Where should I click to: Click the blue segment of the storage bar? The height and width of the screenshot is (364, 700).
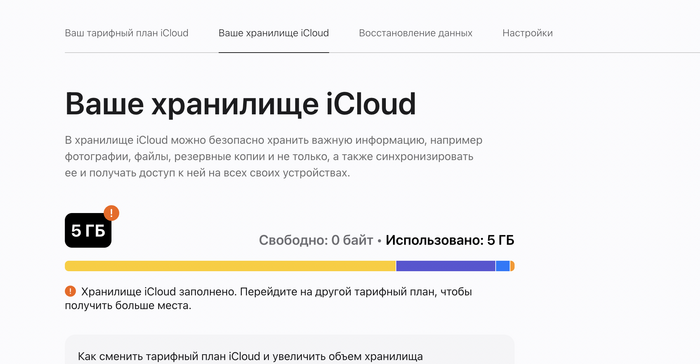[x=503, y=266]
